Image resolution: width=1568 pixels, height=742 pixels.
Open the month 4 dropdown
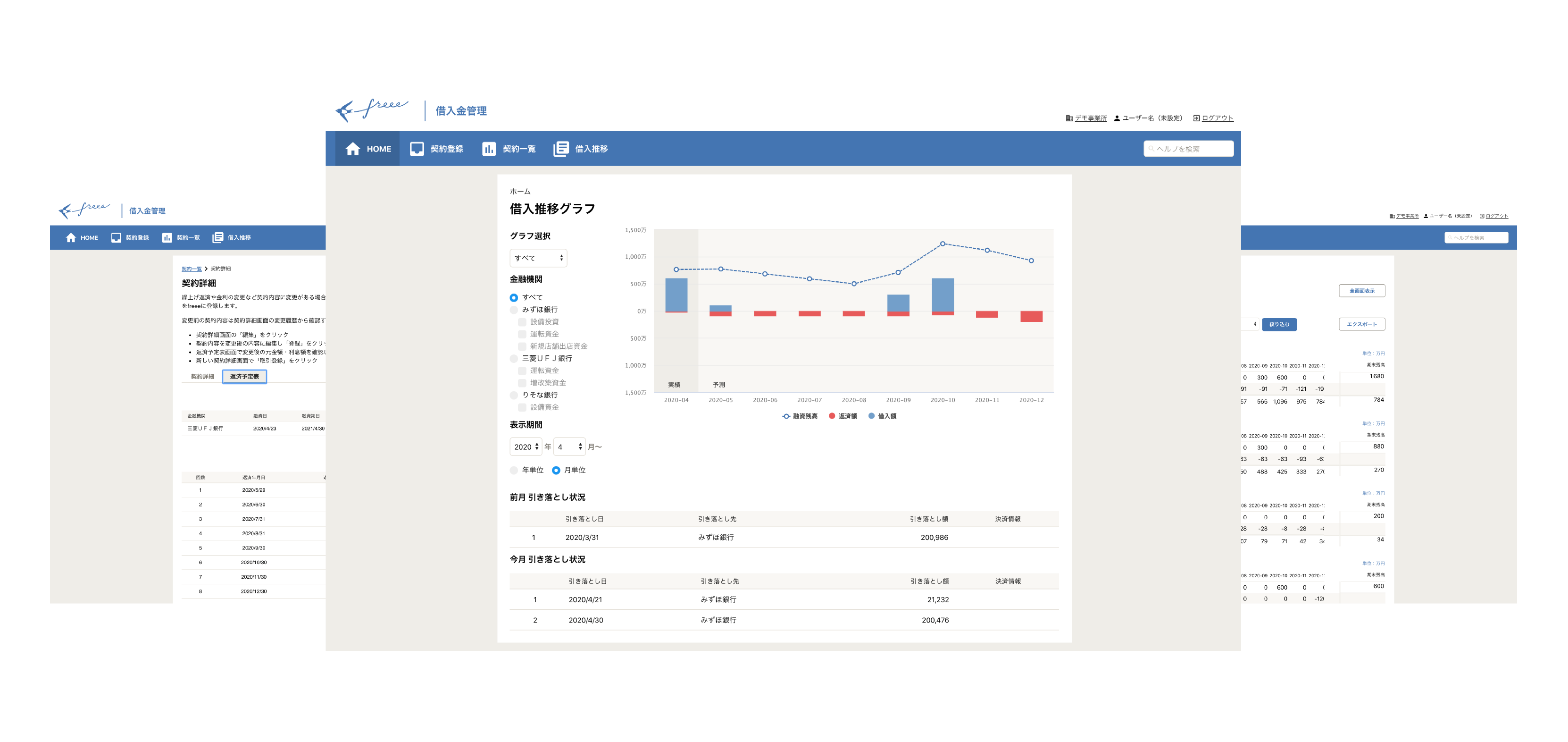[569, 447]
